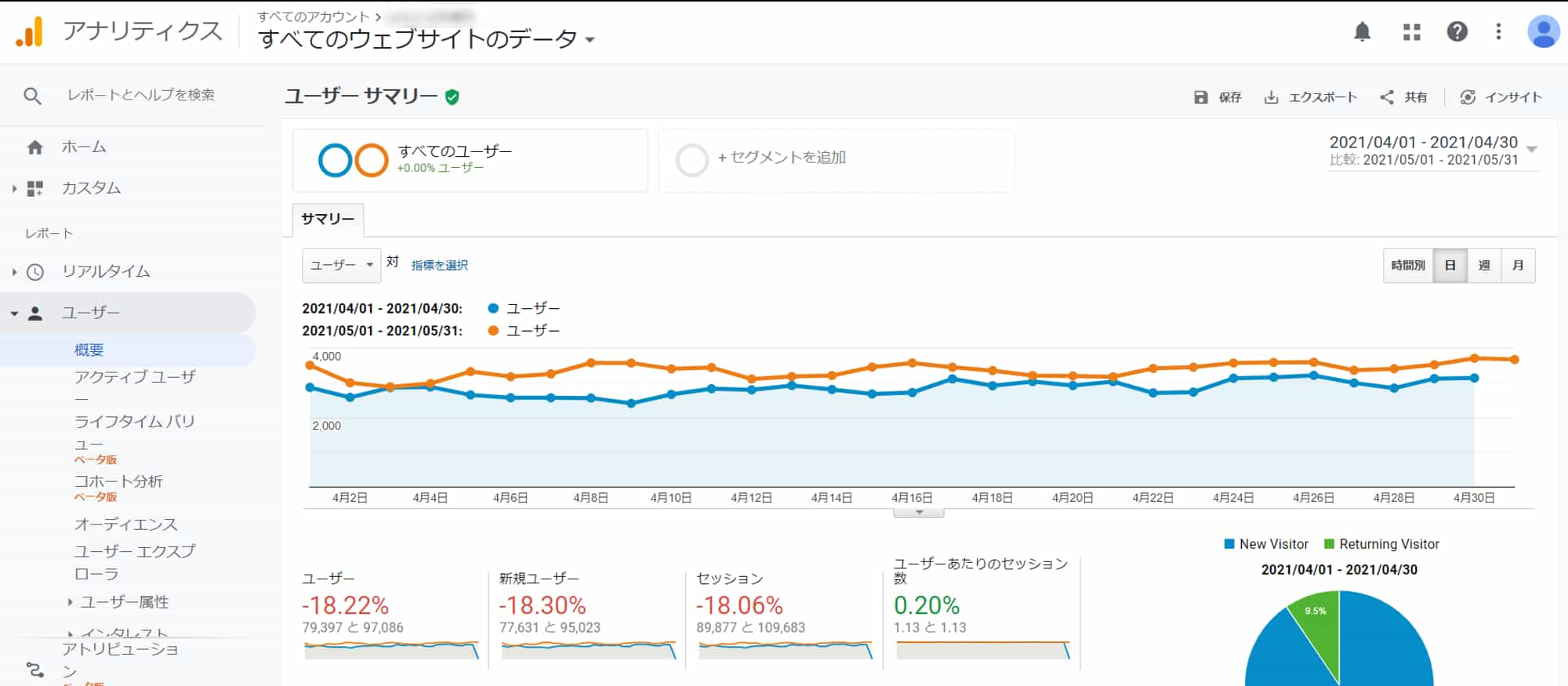Click the blue New Visitor legend square
The width and height of the screenshot is (1568, 686).
[1229, 544]
